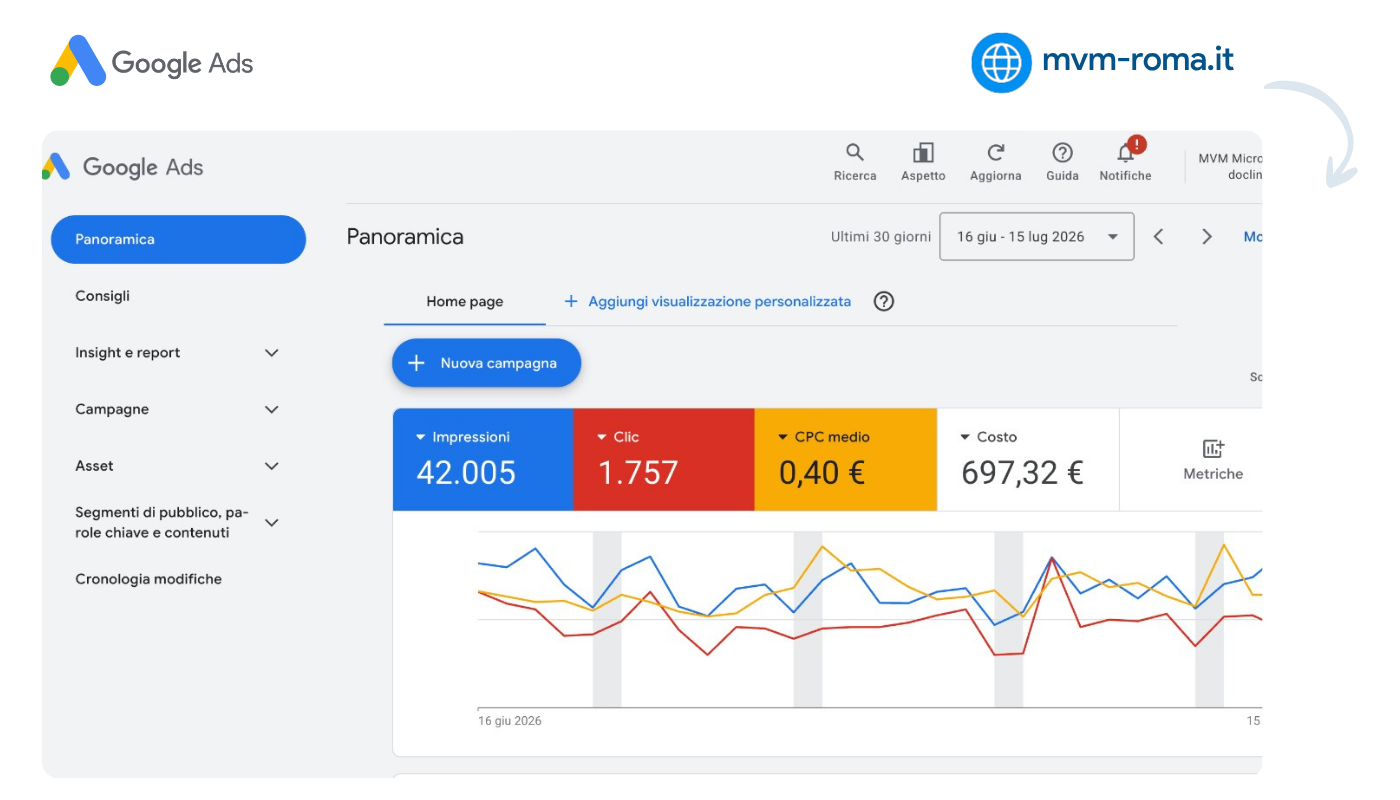This screenshot has height=800, width=1400.
Task: Open the Clic metric dropdown
Action: (x=618, y=437)
